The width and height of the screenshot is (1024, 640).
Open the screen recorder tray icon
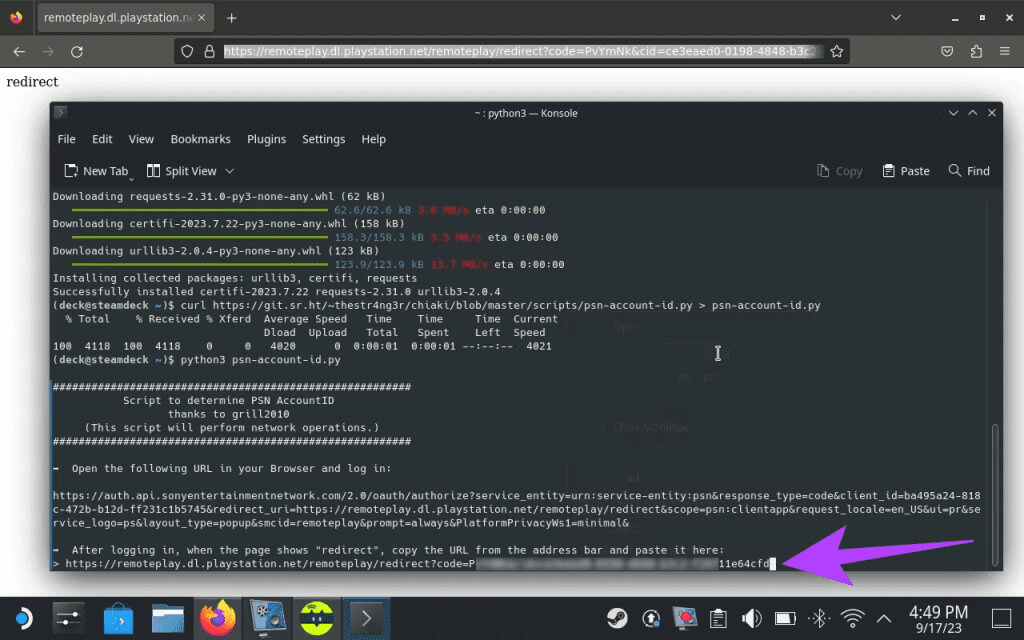684,618
